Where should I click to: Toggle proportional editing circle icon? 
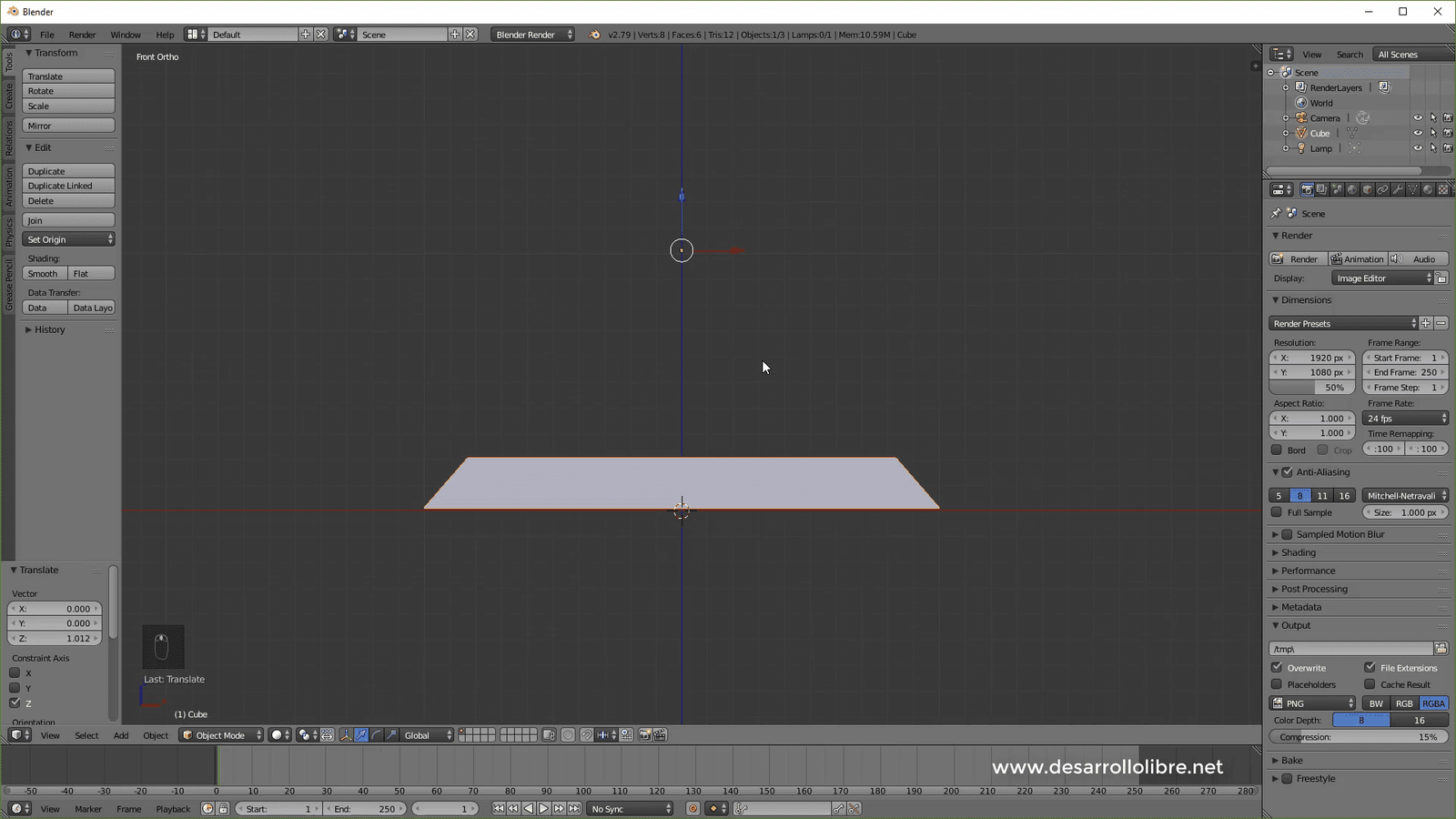[x=568, y=735]
